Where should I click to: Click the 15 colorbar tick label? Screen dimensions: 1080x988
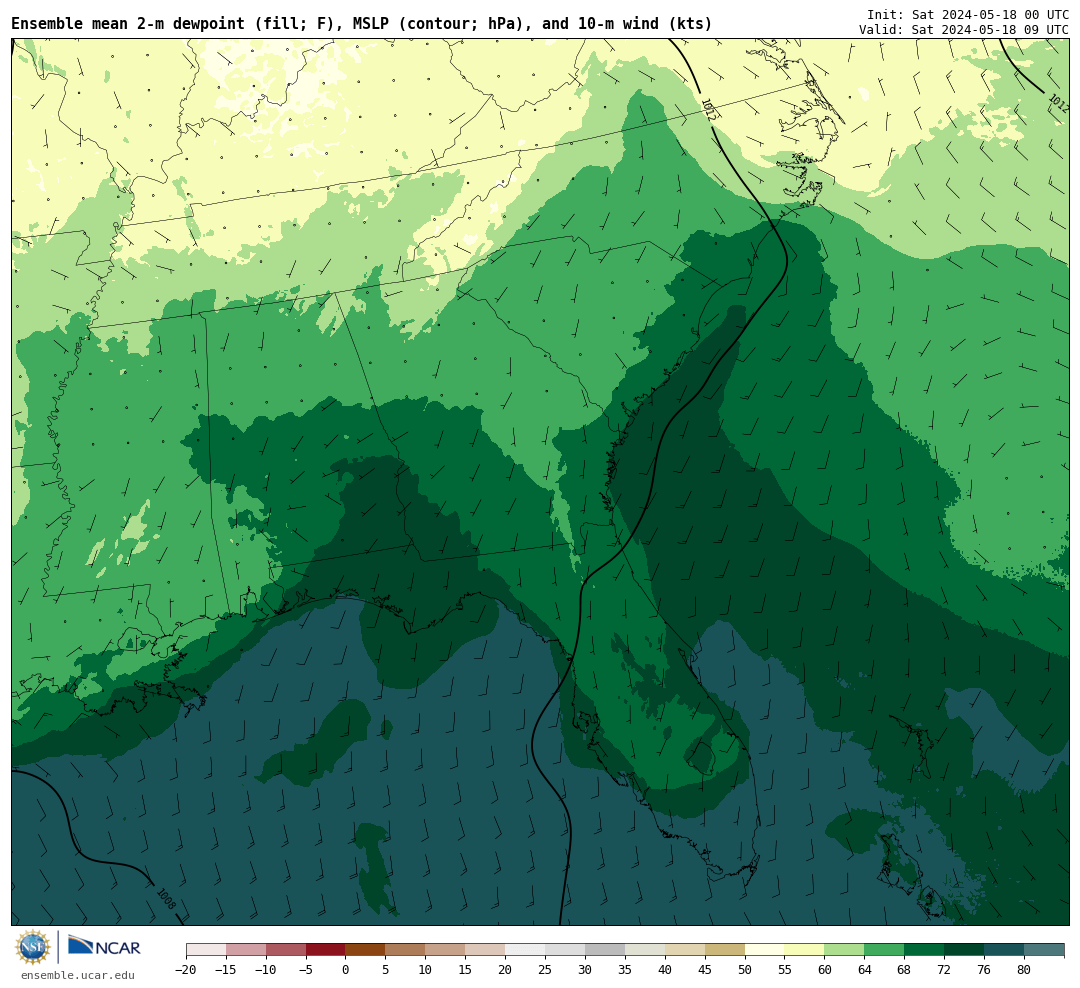pyautogui.click(x=466, y=970)
